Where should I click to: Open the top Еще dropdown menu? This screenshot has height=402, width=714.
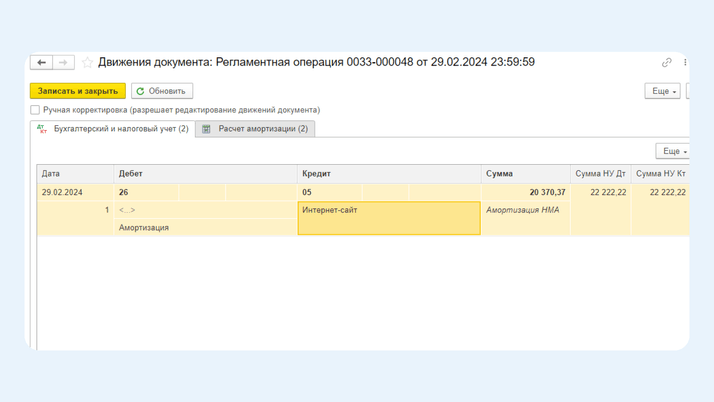coord(663,91)
